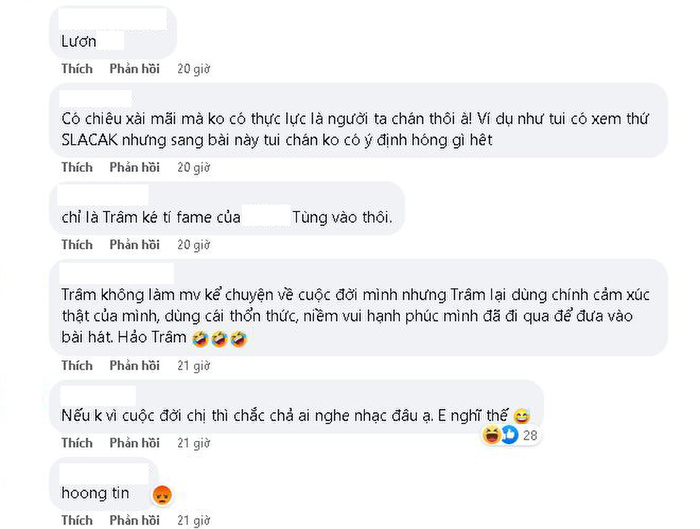The image size is (700, 529).
Task: Reply to the "Lươn" comment
Action: [135, 69]
